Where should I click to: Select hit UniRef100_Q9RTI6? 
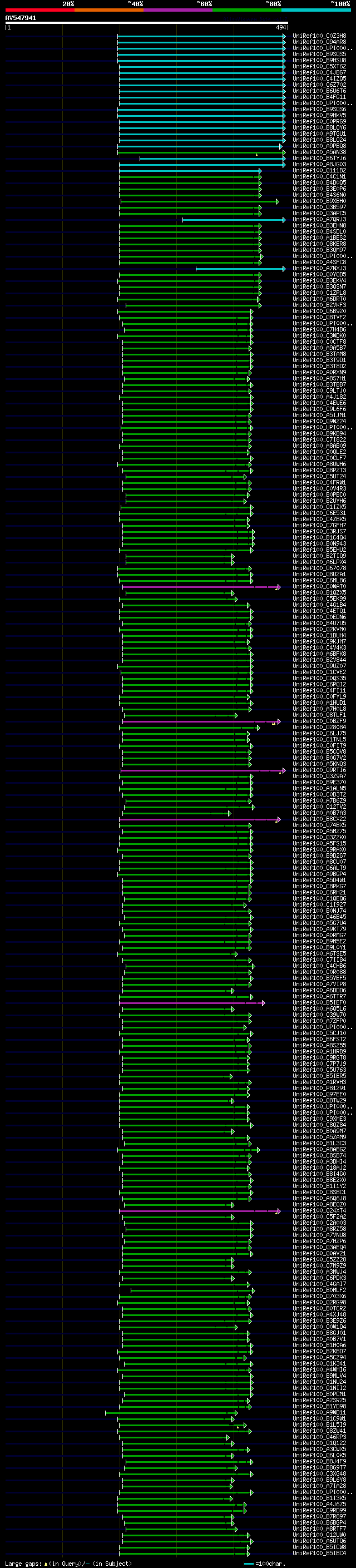pyautogui.click(x=319, y=770)
